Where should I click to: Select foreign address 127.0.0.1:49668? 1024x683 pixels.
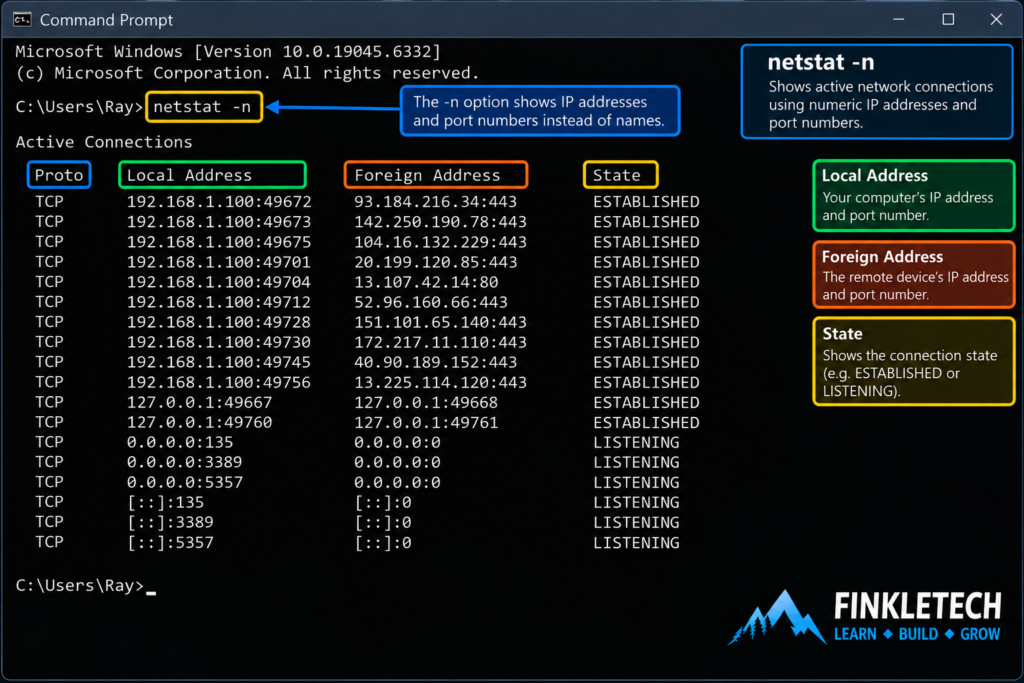tap(426, 403)
